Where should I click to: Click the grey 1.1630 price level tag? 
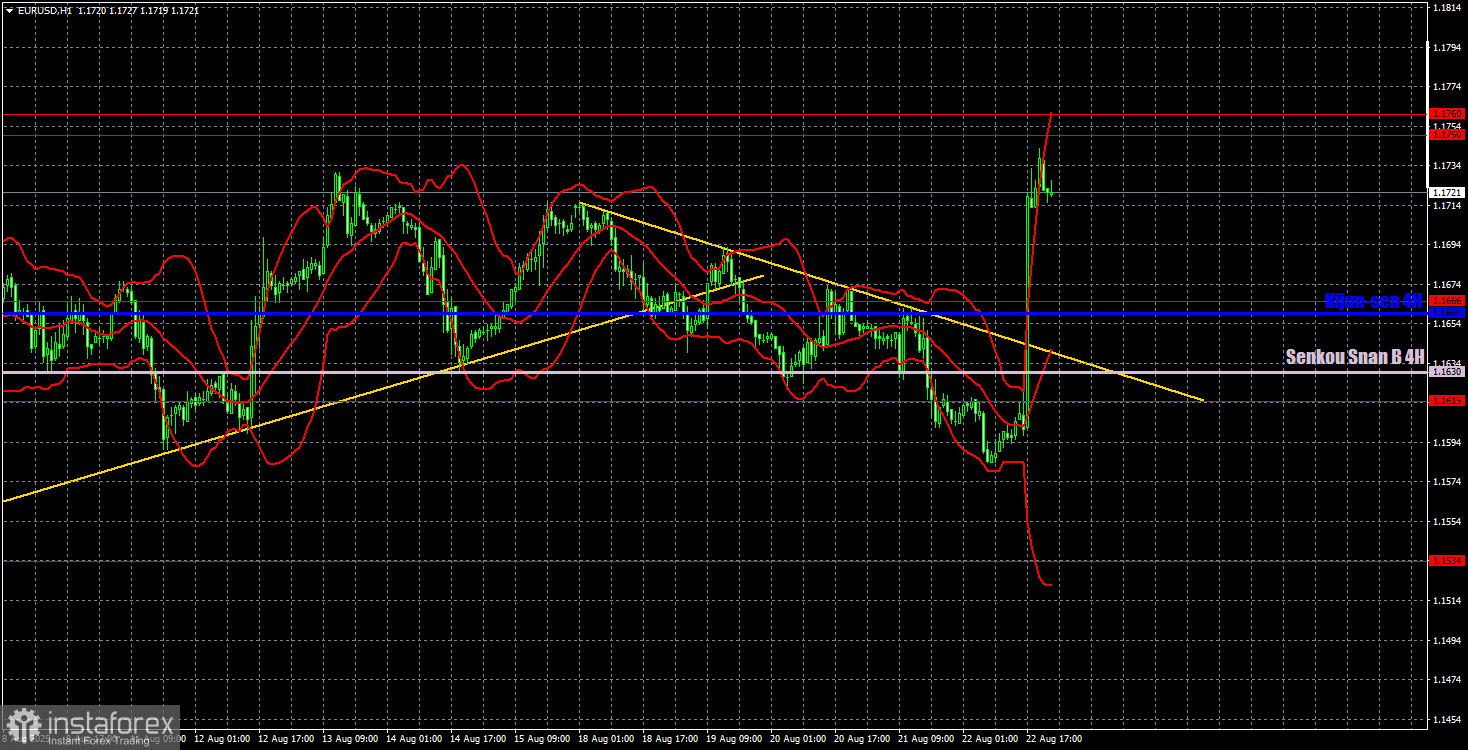[x=1447, y=372]
